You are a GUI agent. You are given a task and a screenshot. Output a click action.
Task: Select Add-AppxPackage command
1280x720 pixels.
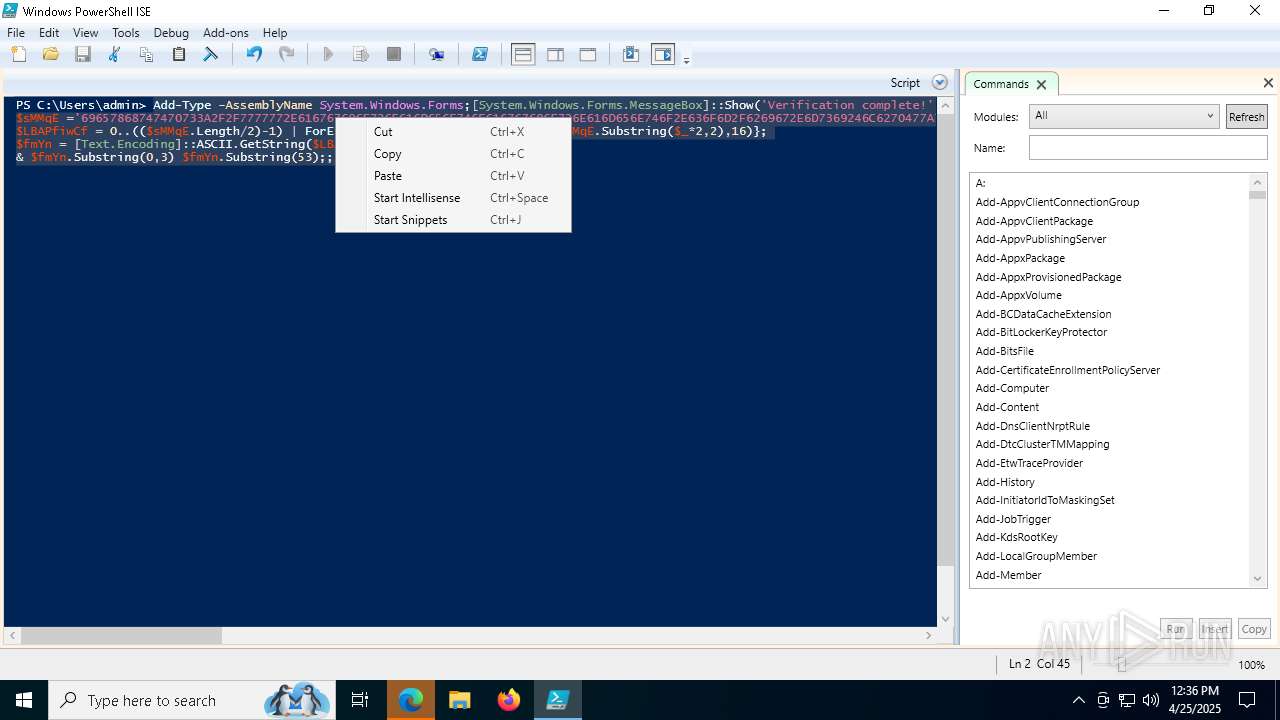pos(1020,258)
